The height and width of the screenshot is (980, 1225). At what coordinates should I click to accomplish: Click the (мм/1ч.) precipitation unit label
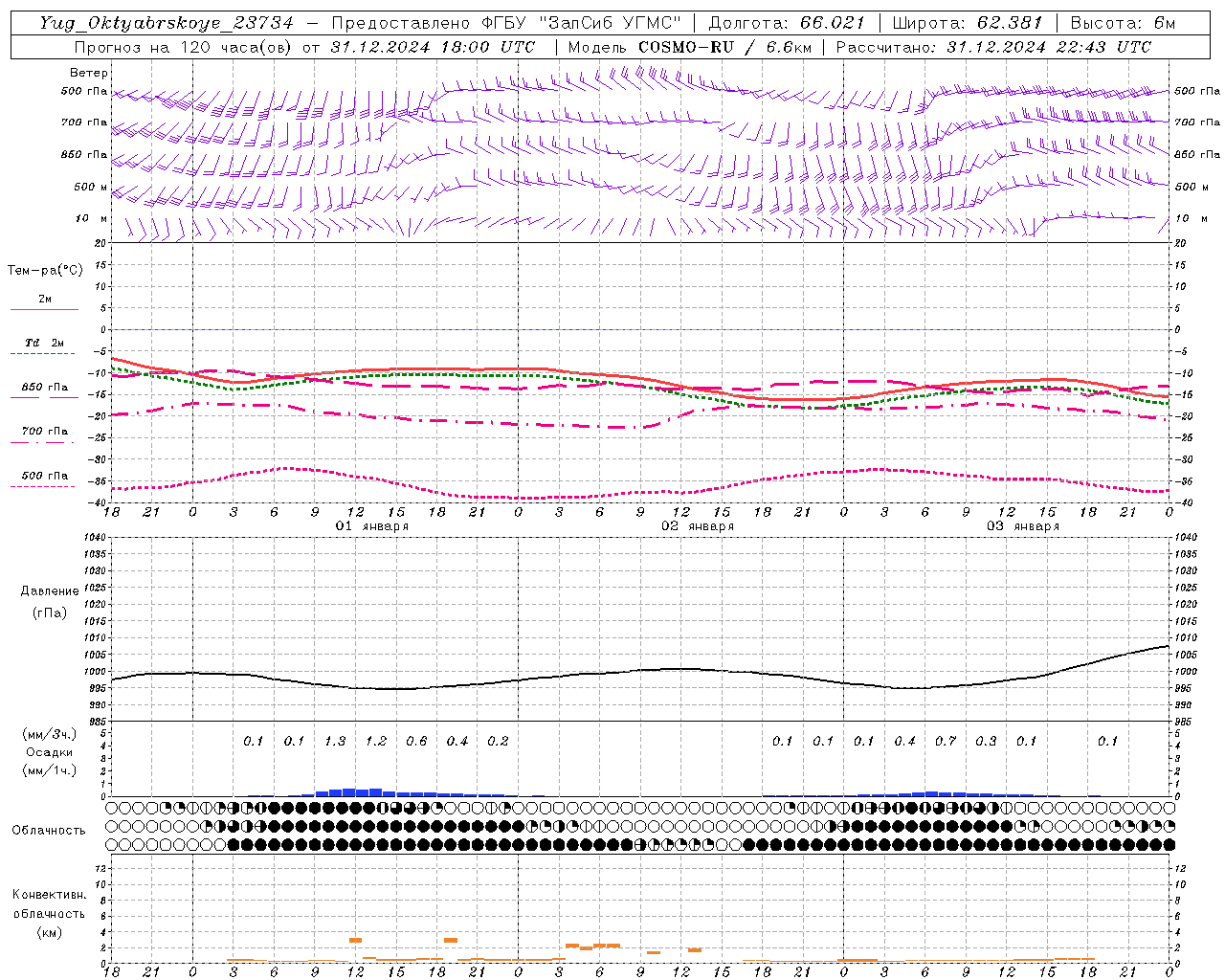pyautogui.click(x=49, y=770)
